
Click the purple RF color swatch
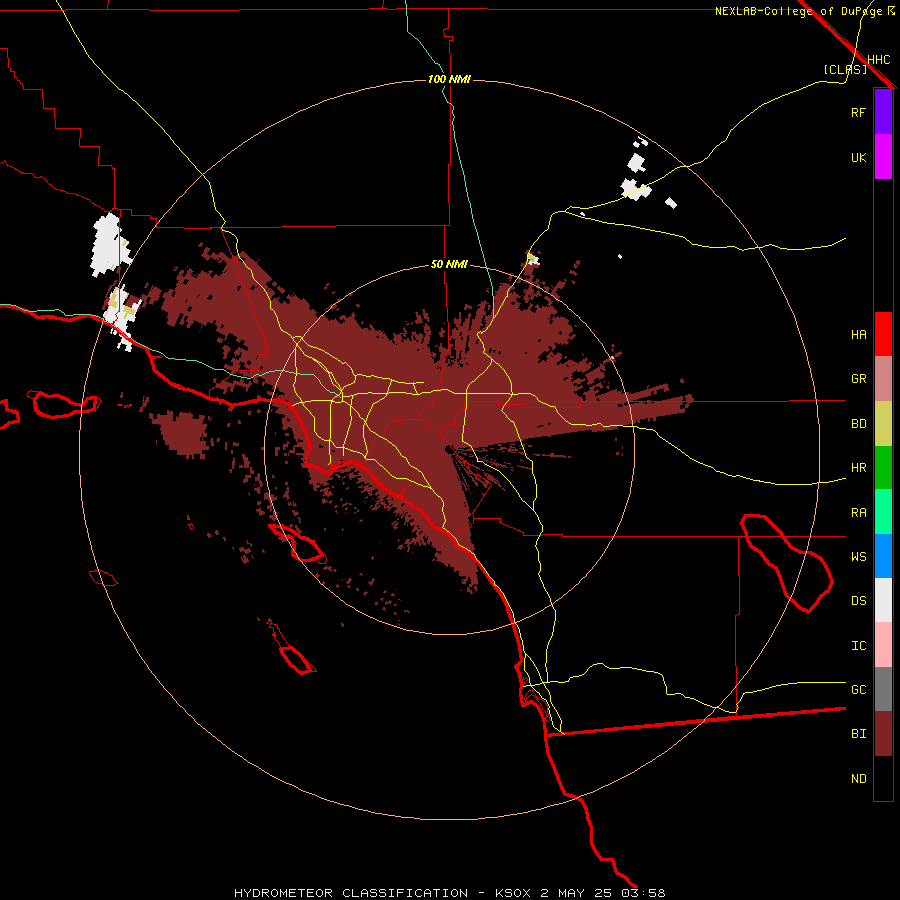883,112
